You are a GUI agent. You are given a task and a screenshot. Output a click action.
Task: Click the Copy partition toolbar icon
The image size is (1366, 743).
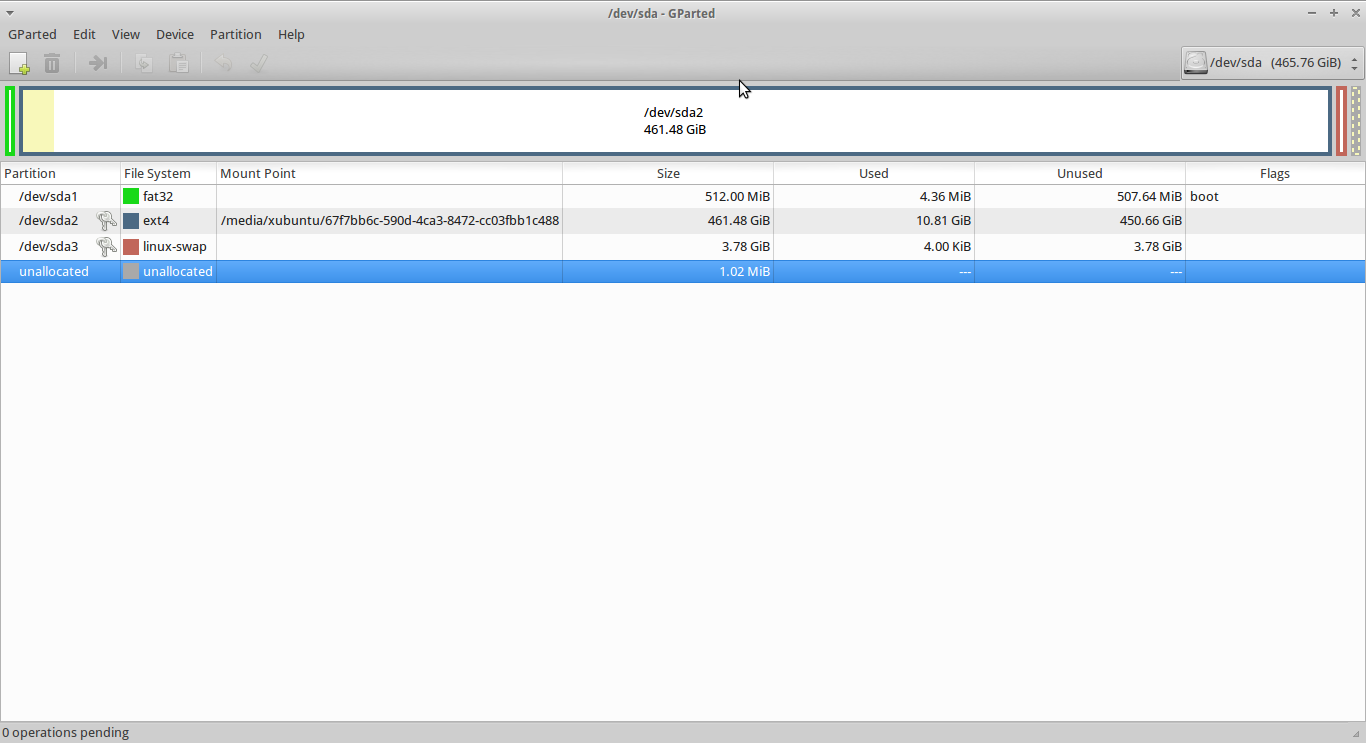tap(144, 63)
